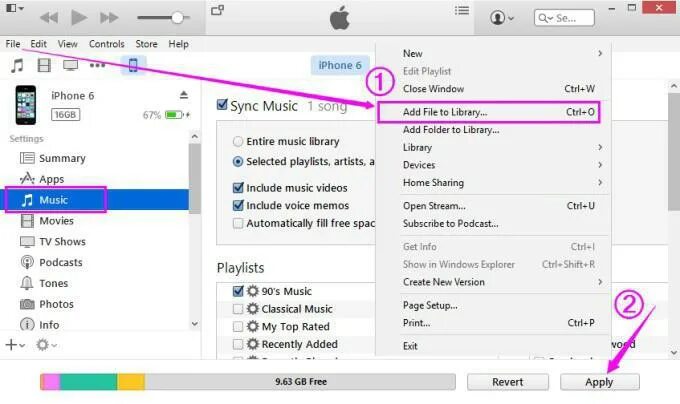Click the rewind previous track button

49,18
